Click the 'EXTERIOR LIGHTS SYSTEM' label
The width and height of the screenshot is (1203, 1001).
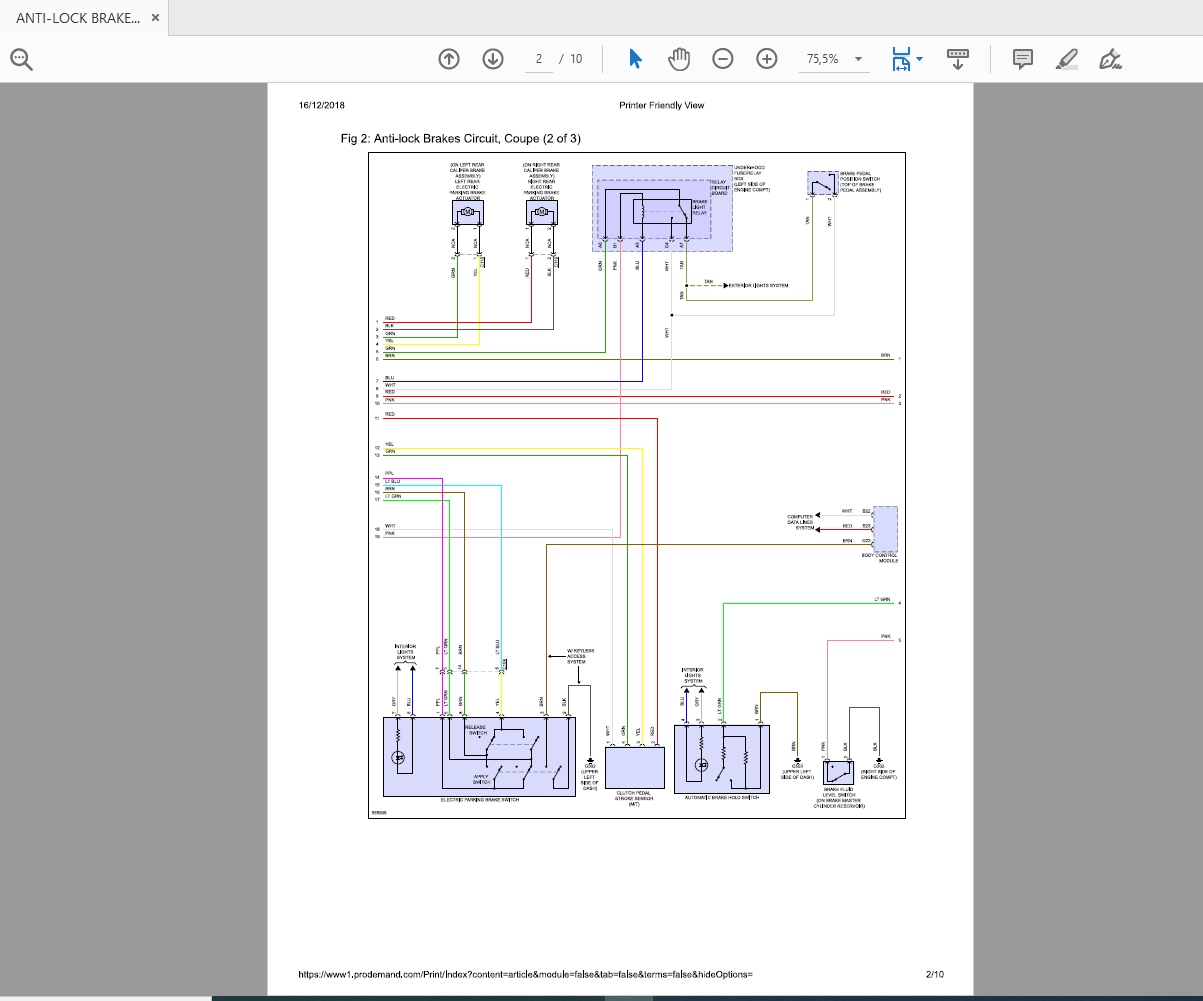point(758,285)
